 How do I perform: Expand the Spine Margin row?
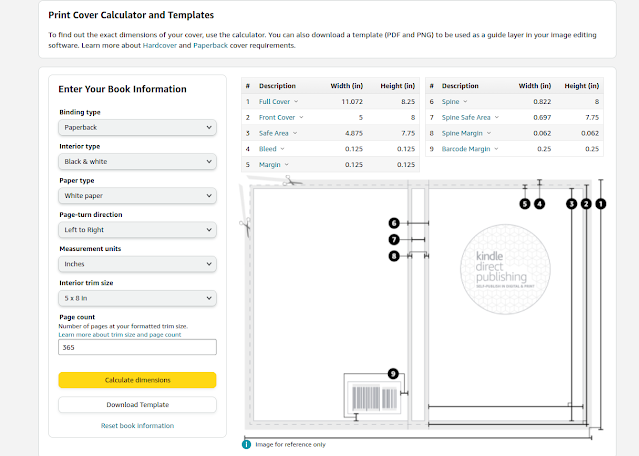click(x=466, y=133)
